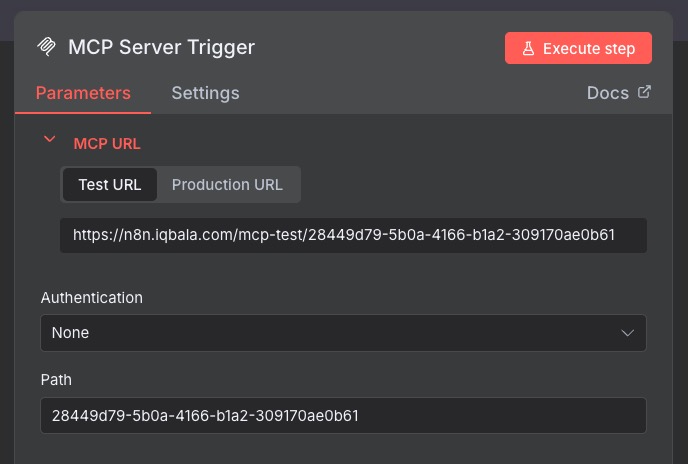The image size is (688, 464).
Task: Click the dimmed backdrop above the panel
Action: [x=340, y=5]
